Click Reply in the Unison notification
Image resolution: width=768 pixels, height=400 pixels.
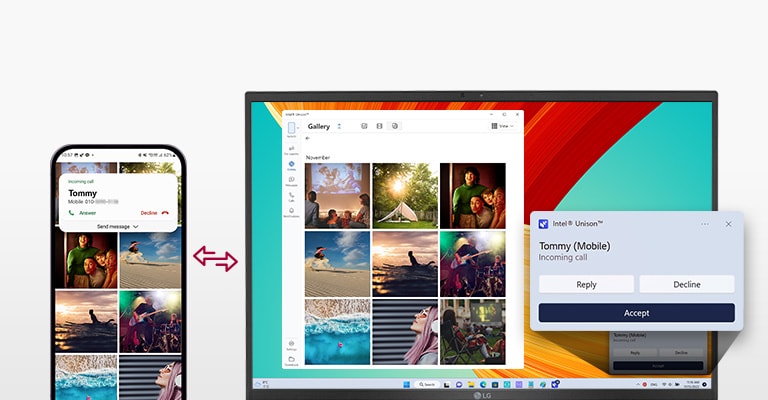click(x=586, y=284)
